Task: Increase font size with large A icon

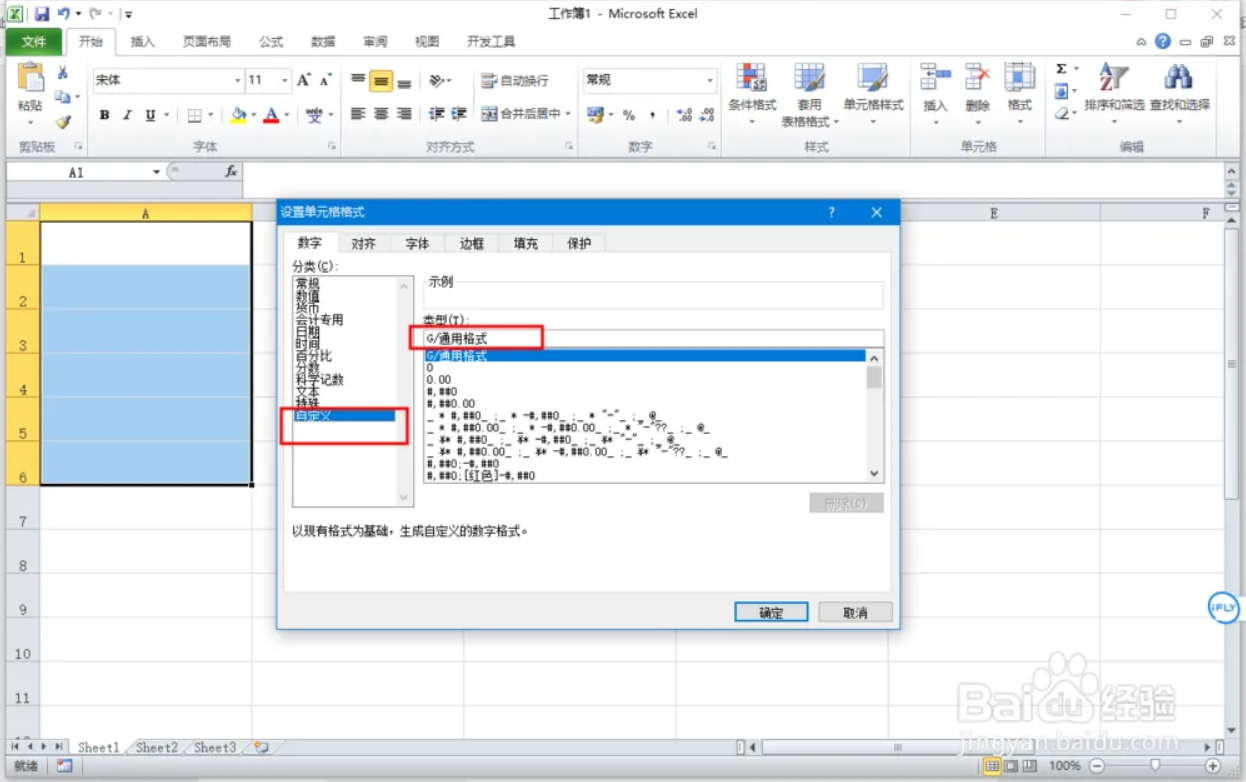Action: (x=304, y=80)
